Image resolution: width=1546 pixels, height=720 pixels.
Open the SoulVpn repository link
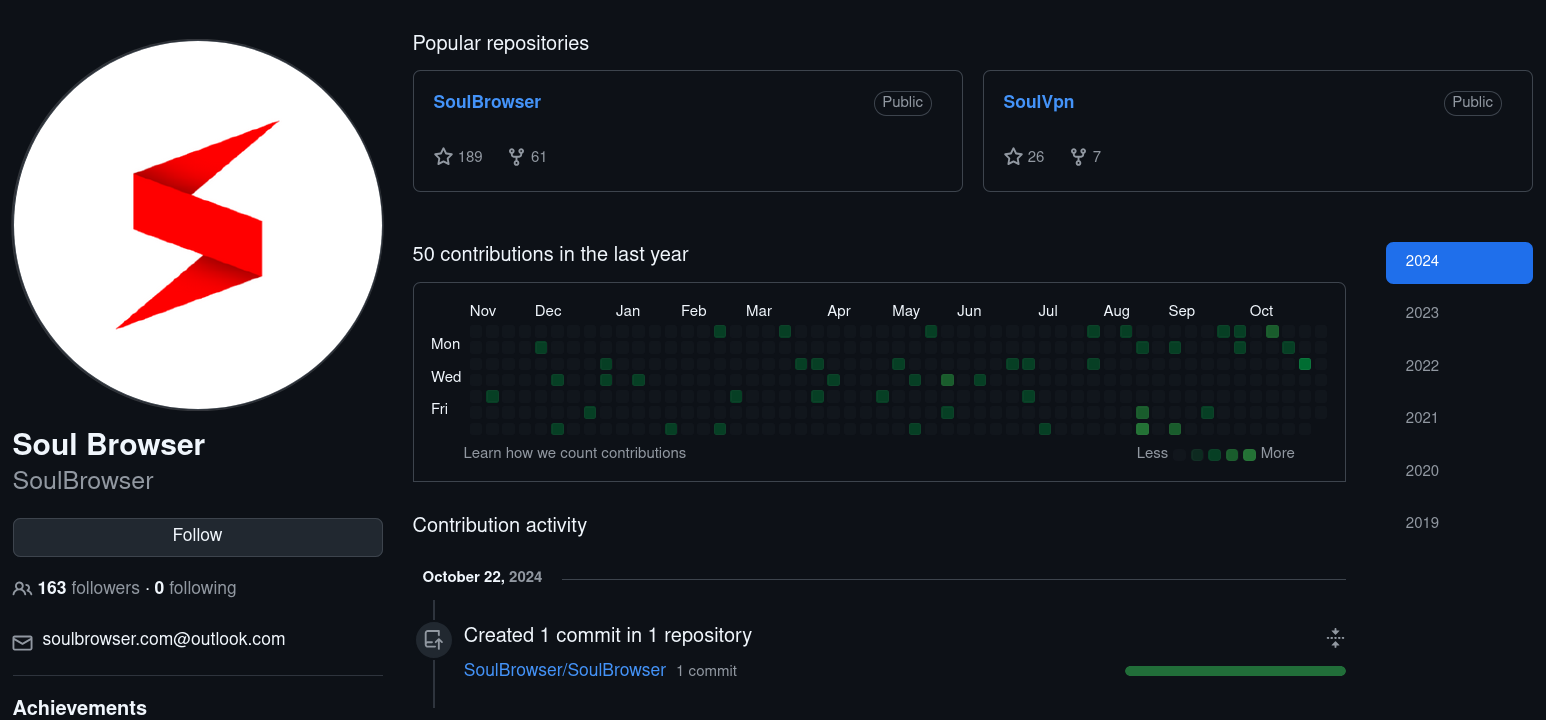coord(1038,102)
